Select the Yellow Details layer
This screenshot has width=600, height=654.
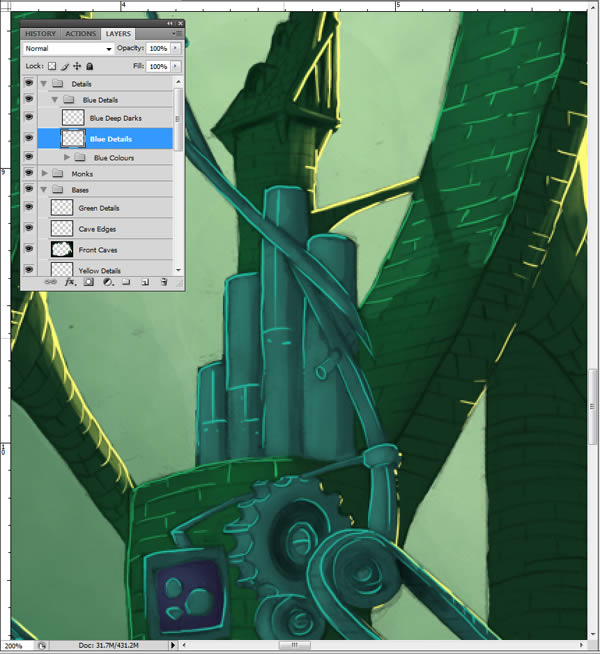click(x=105, y=269)
